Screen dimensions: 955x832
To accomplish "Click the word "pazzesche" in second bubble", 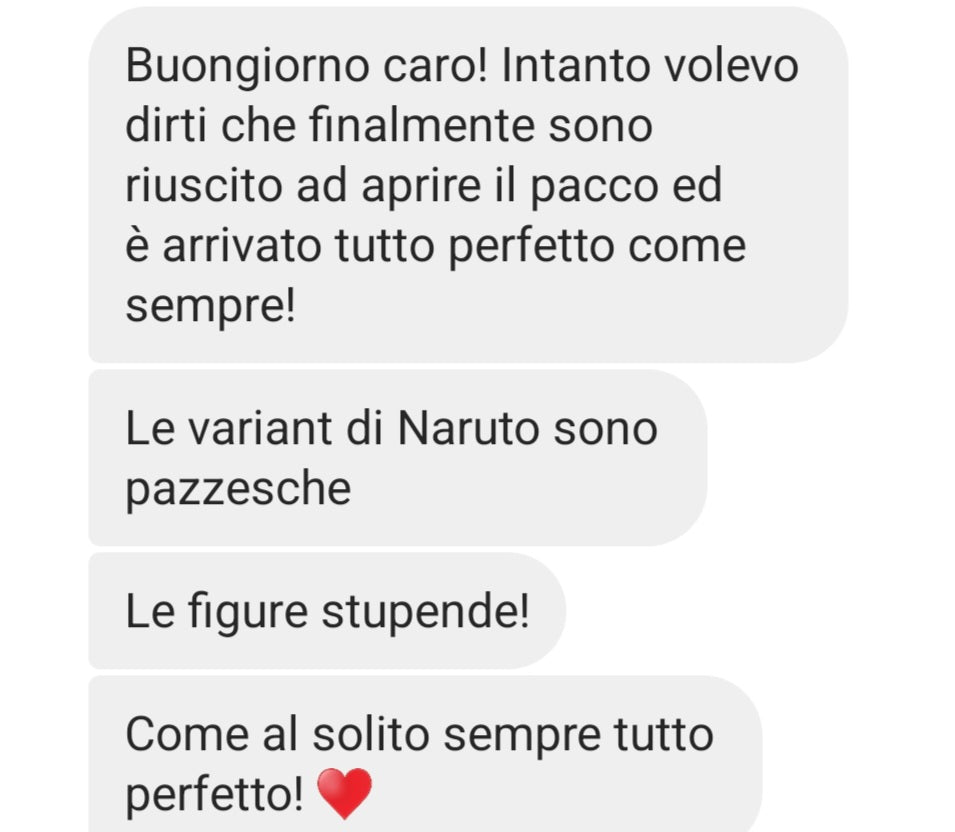I will coord(238,490).
